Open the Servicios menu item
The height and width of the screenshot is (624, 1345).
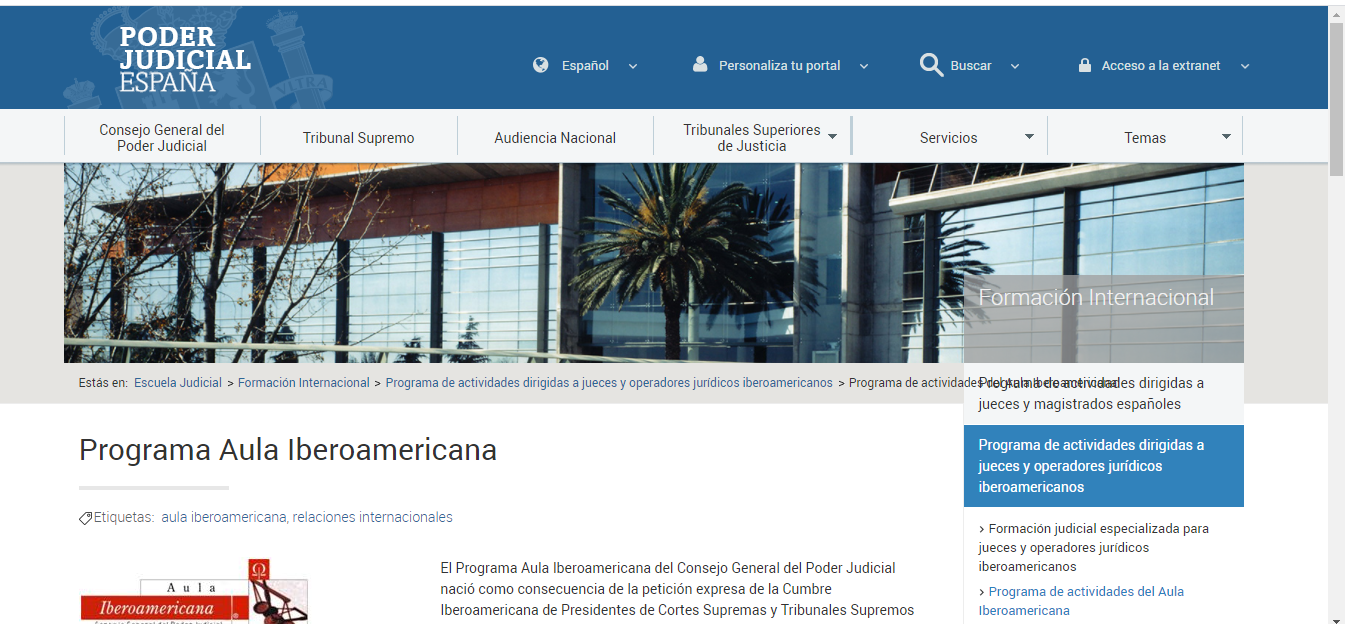tap(948, 138)
